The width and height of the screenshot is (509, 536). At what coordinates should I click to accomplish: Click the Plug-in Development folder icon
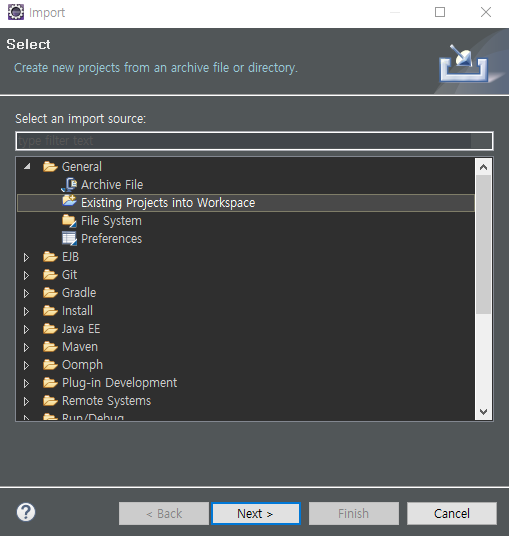(50, 383)
